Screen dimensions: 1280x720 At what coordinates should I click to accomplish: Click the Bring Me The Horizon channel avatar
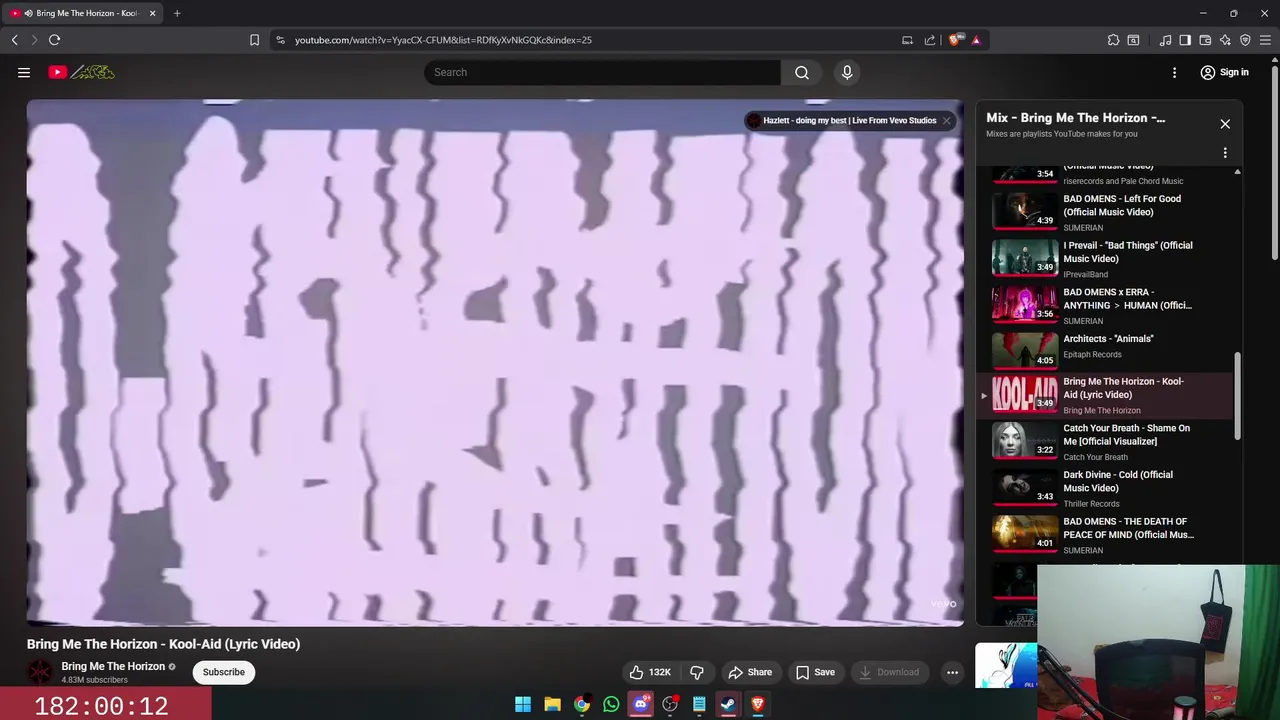[40, 672]
